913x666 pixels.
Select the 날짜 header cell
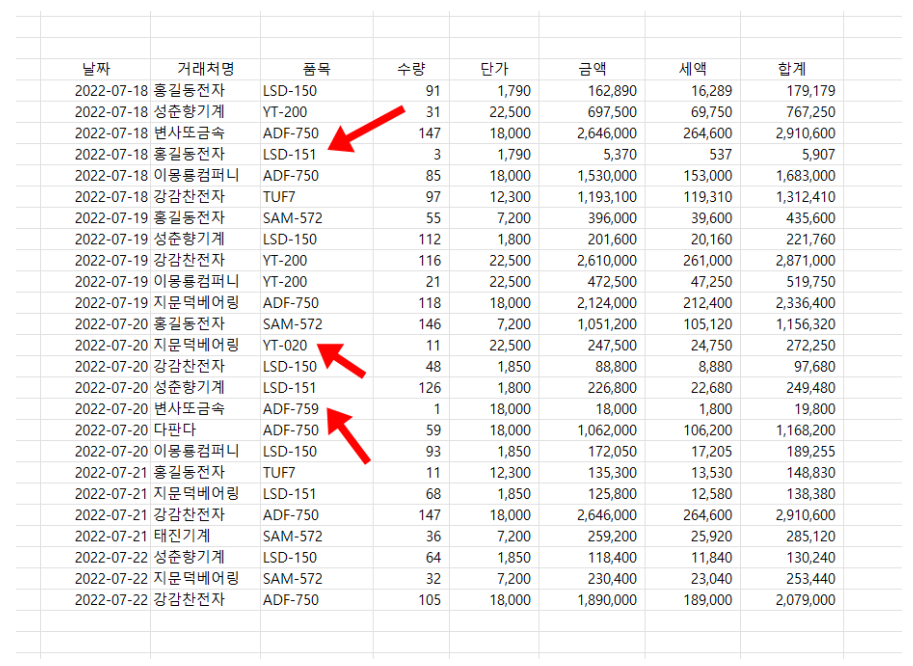95,69
